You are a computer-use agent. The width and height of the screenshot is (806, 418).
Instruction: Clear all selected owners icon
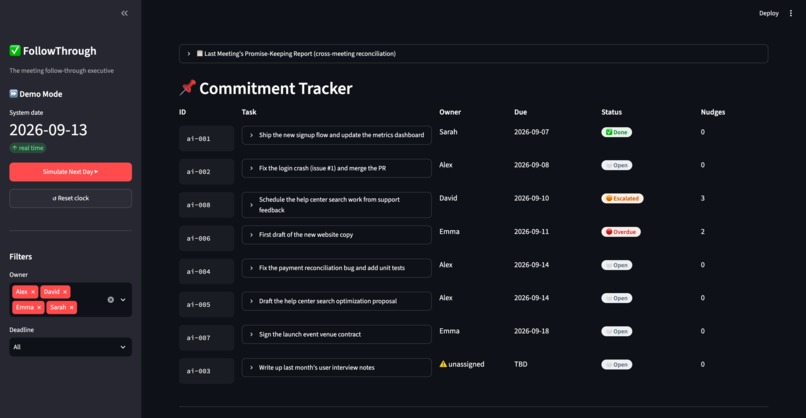(111, 300)
